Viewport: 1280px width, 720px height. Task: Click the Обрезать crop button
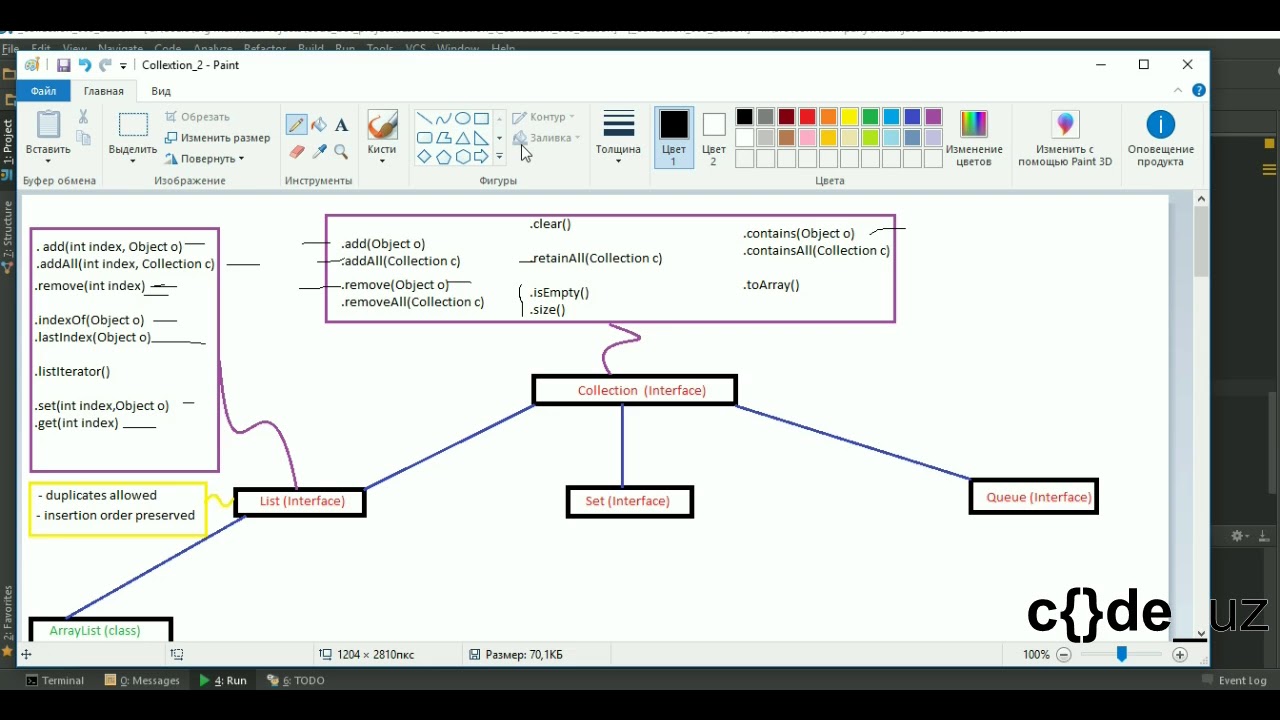click(x=197, y=117)
